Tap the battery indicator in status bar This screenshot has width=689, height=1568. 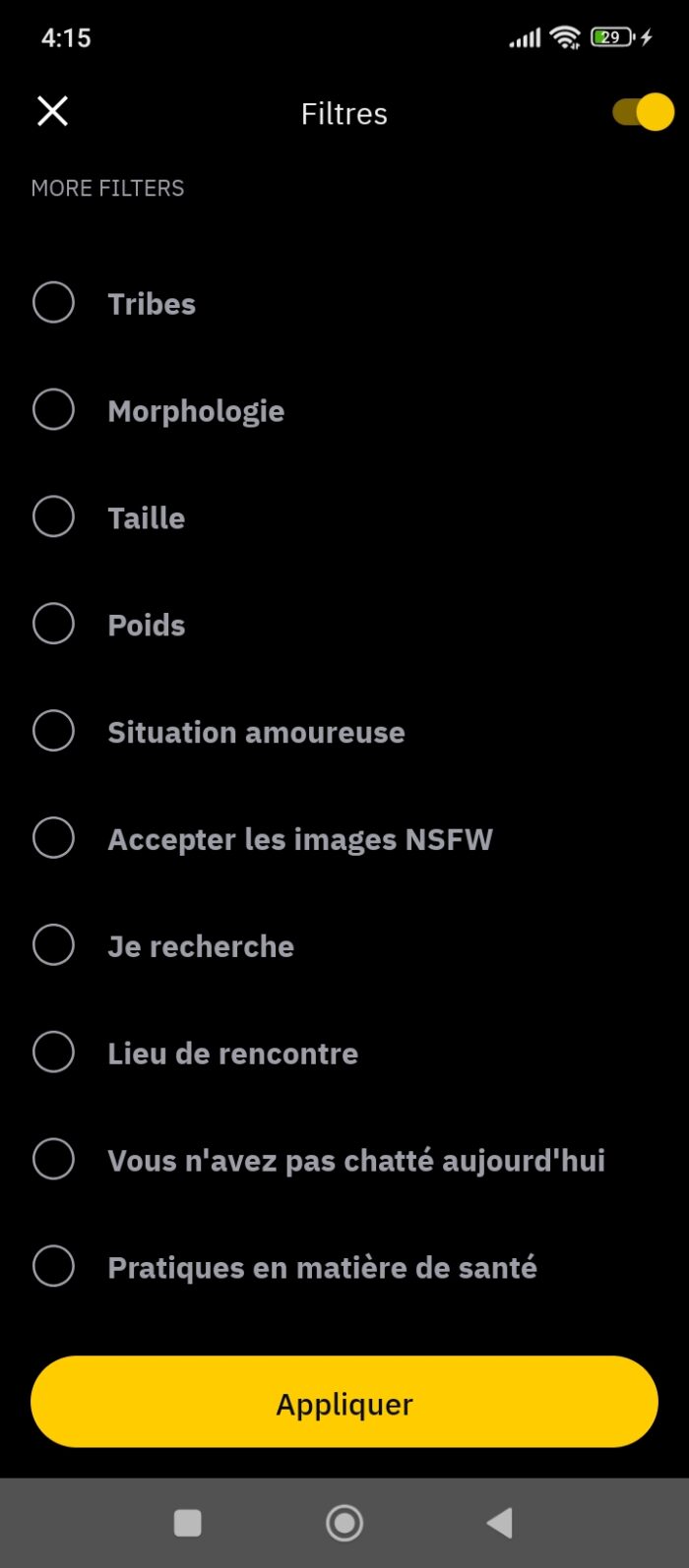coord(612,37)
